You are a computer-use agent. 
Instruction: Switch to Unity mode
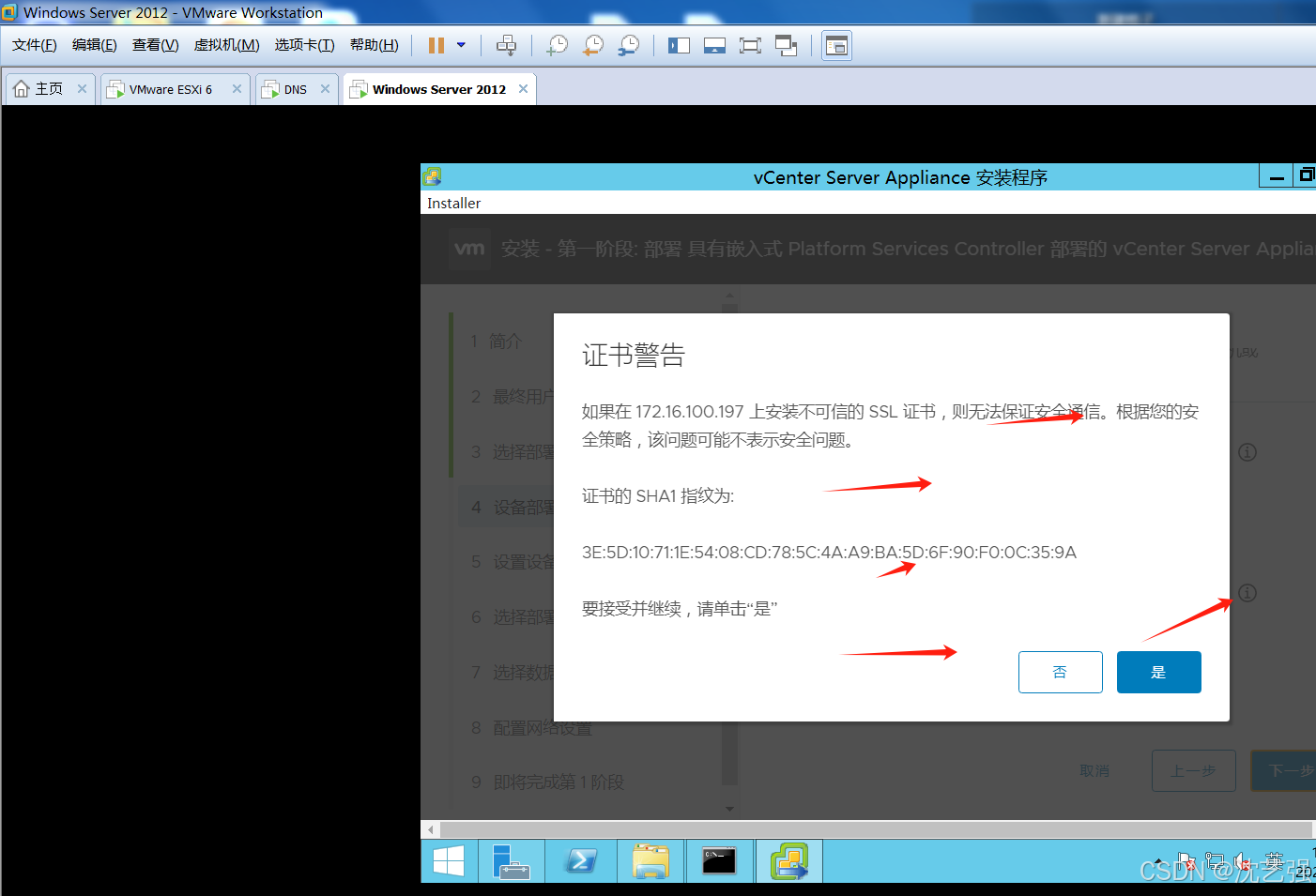coord(786,45)
